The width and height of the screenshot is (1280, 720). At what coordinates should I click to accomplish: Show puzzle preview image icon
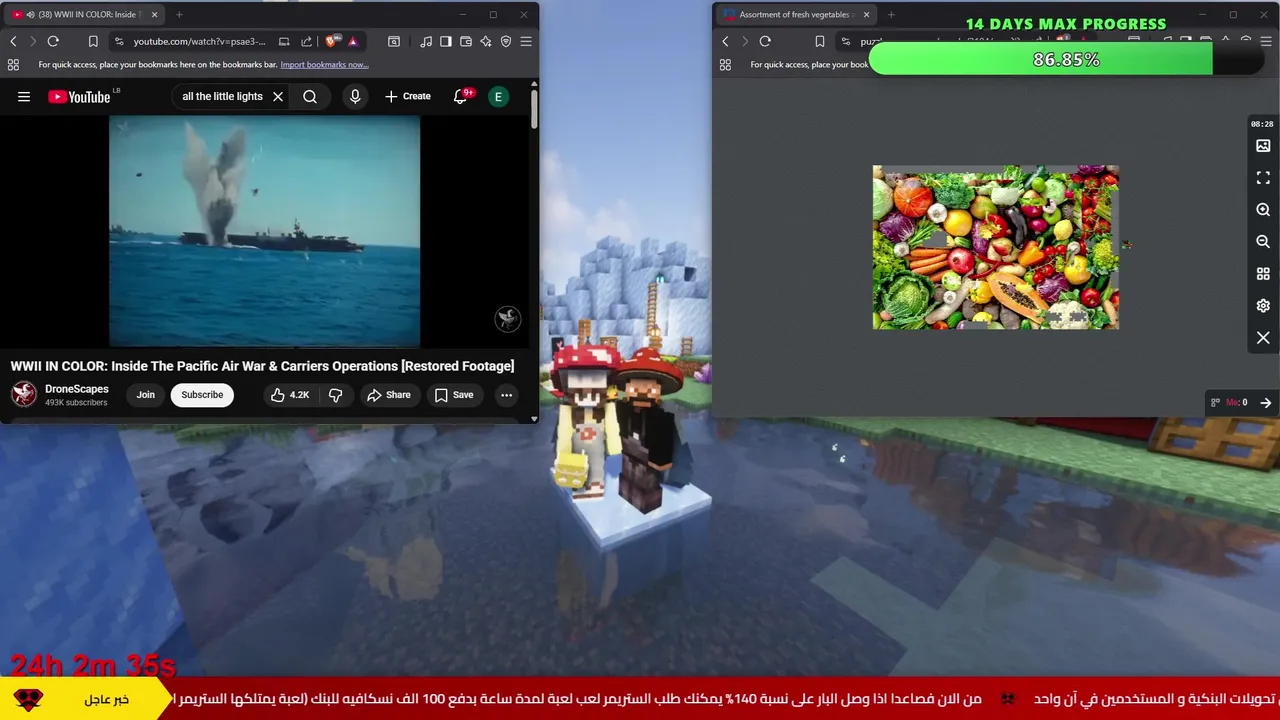(1263, 146)
